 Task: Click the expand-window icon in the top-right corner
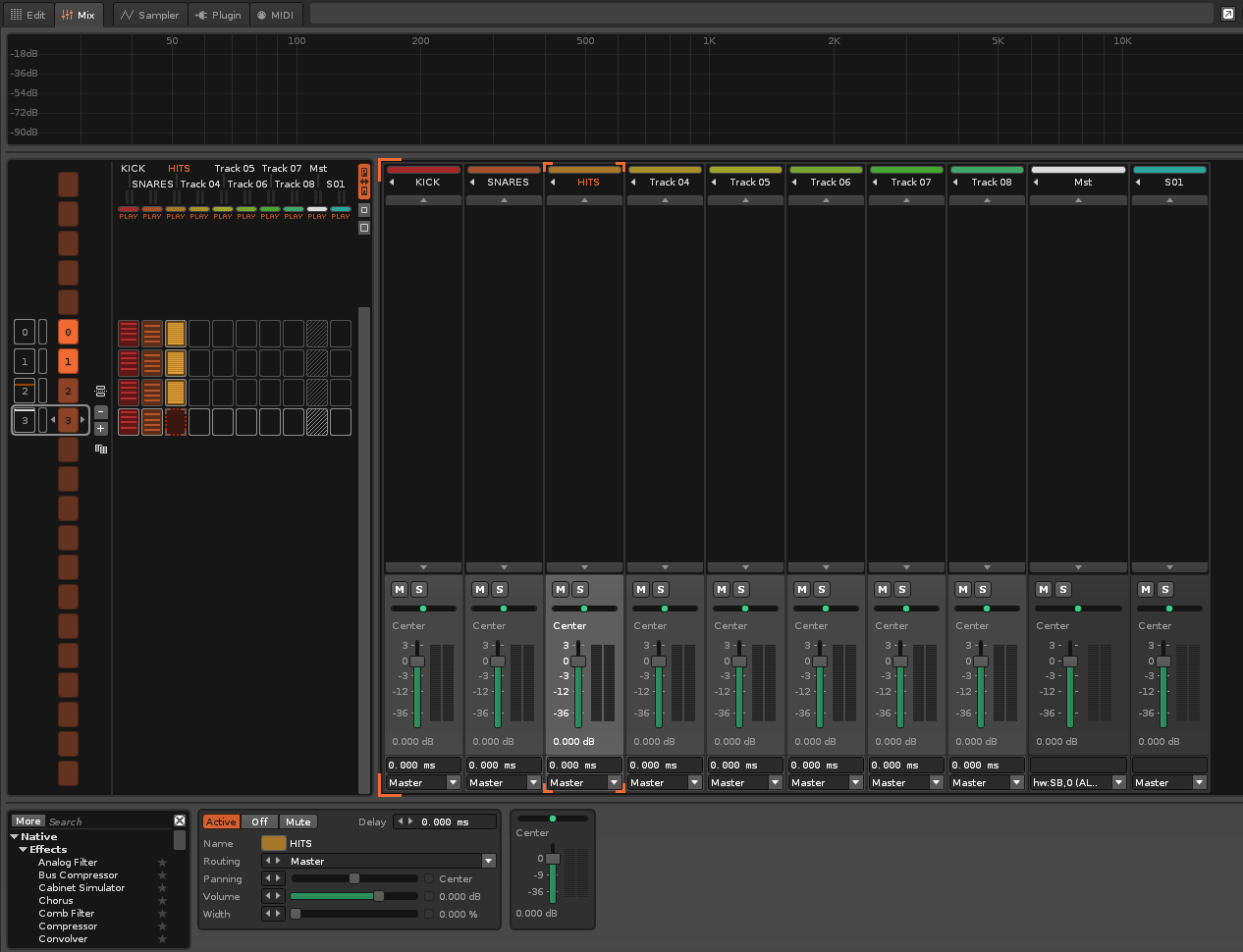point(1228,14)
